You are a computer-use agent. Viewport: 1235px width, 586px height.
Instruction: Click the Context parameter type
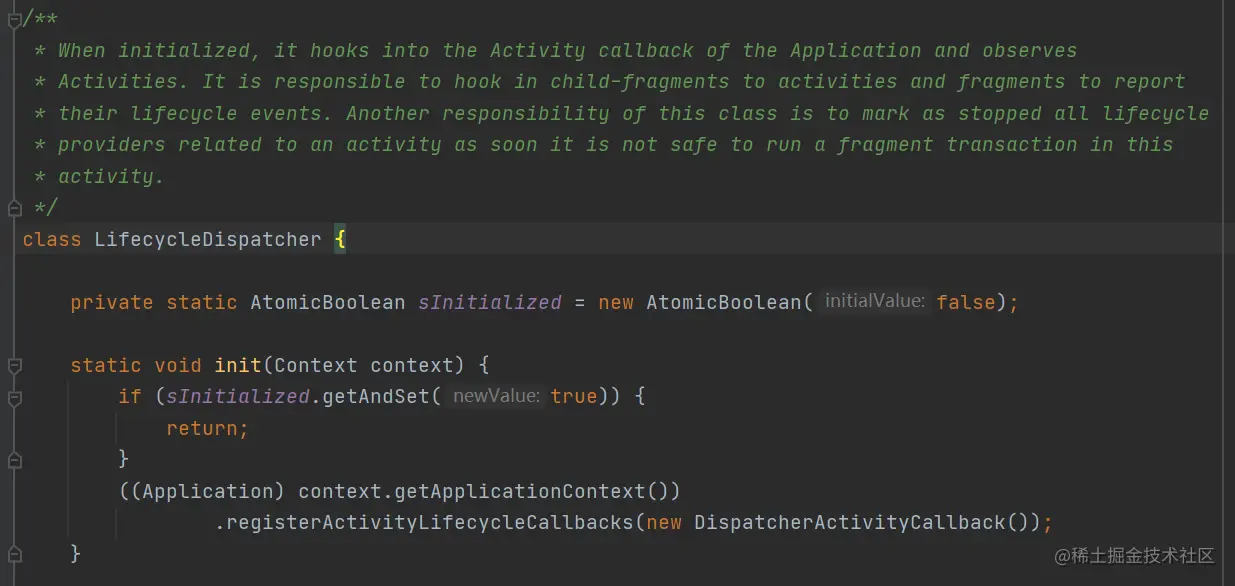(316, 365)
